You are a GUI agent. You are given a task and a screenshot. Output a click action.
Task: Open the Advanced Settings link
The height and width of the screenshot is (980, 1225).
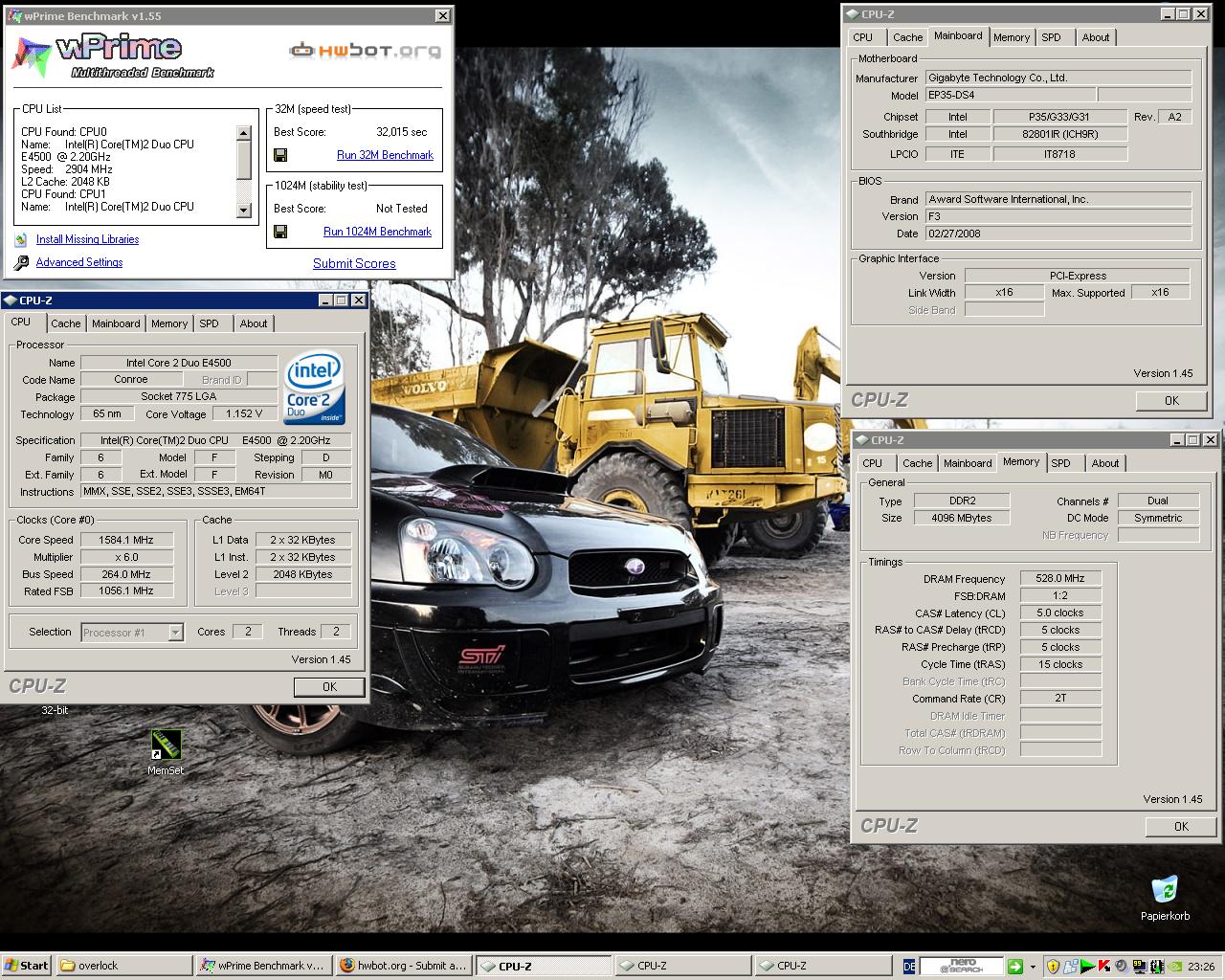point(79,263)
